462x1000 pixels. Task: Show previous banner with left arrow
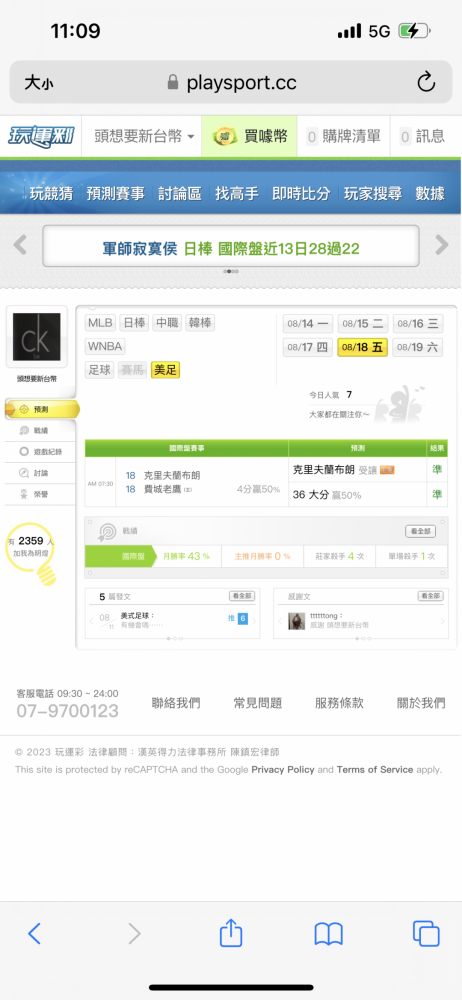coord(20,244)
